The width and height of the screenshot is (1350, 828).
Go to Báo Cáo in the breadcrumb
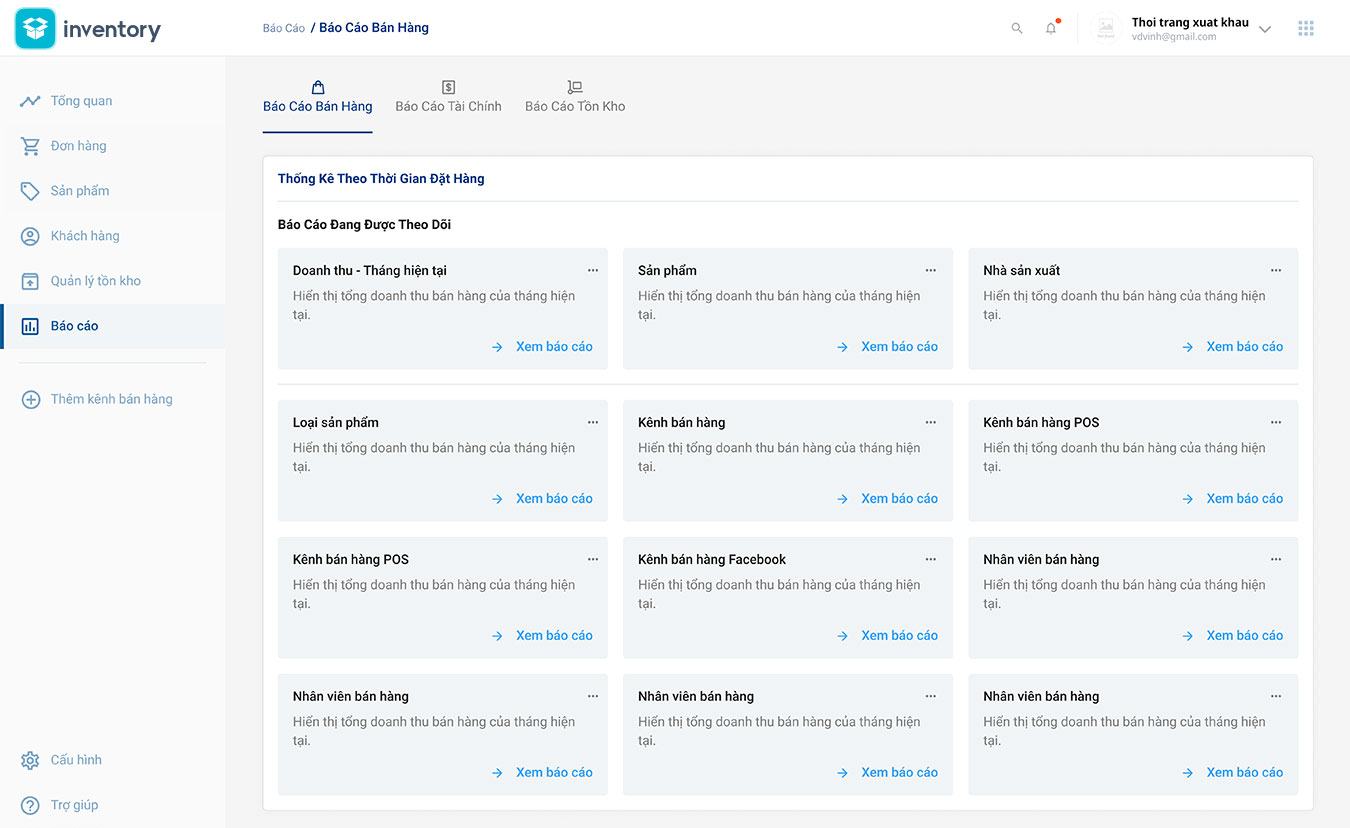coord(284,28)
